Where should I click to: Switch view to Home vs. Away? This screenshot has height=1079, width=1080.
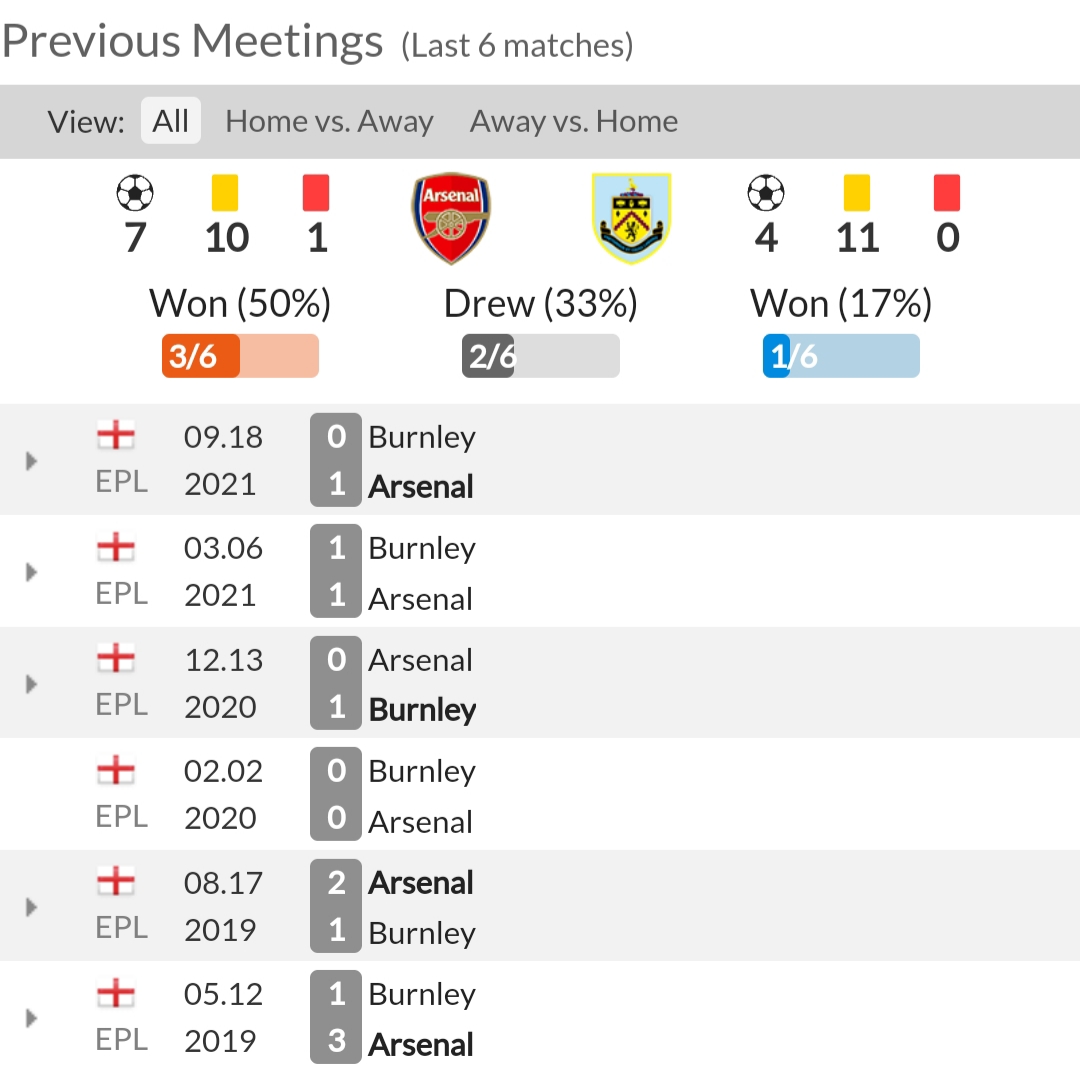pyautogui.click(x=329, y=121)
